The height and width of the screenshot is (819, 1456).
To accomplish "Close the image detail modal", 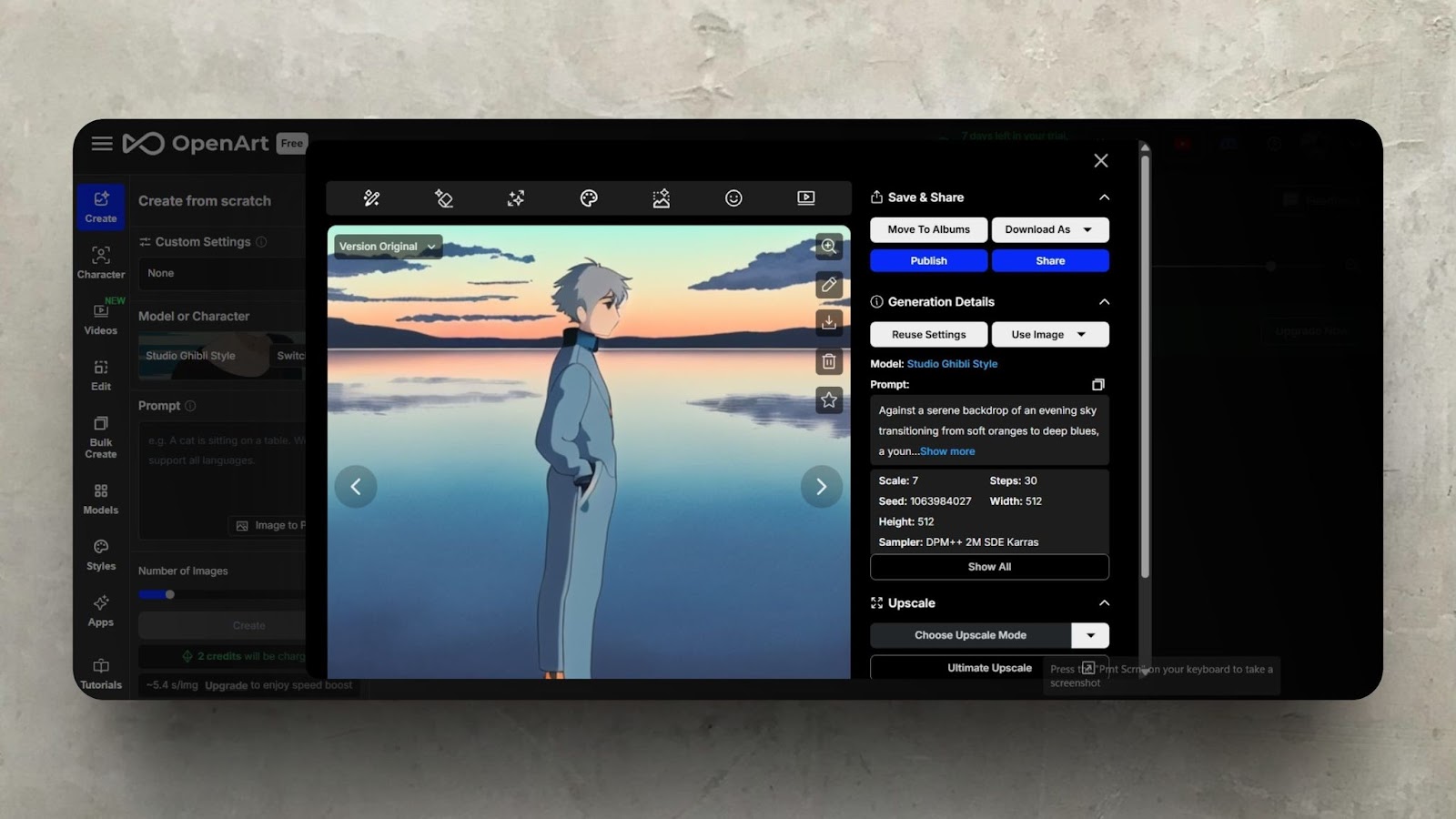I will (1101, 161).
